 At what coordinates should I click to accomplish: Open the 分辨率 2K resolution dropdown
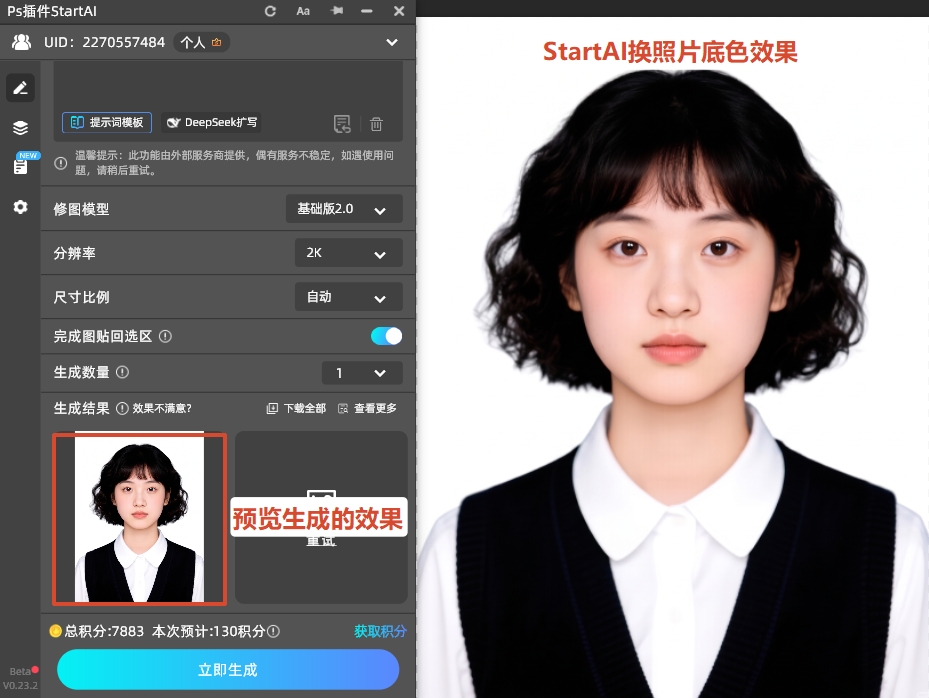click(x=347, y=253)
